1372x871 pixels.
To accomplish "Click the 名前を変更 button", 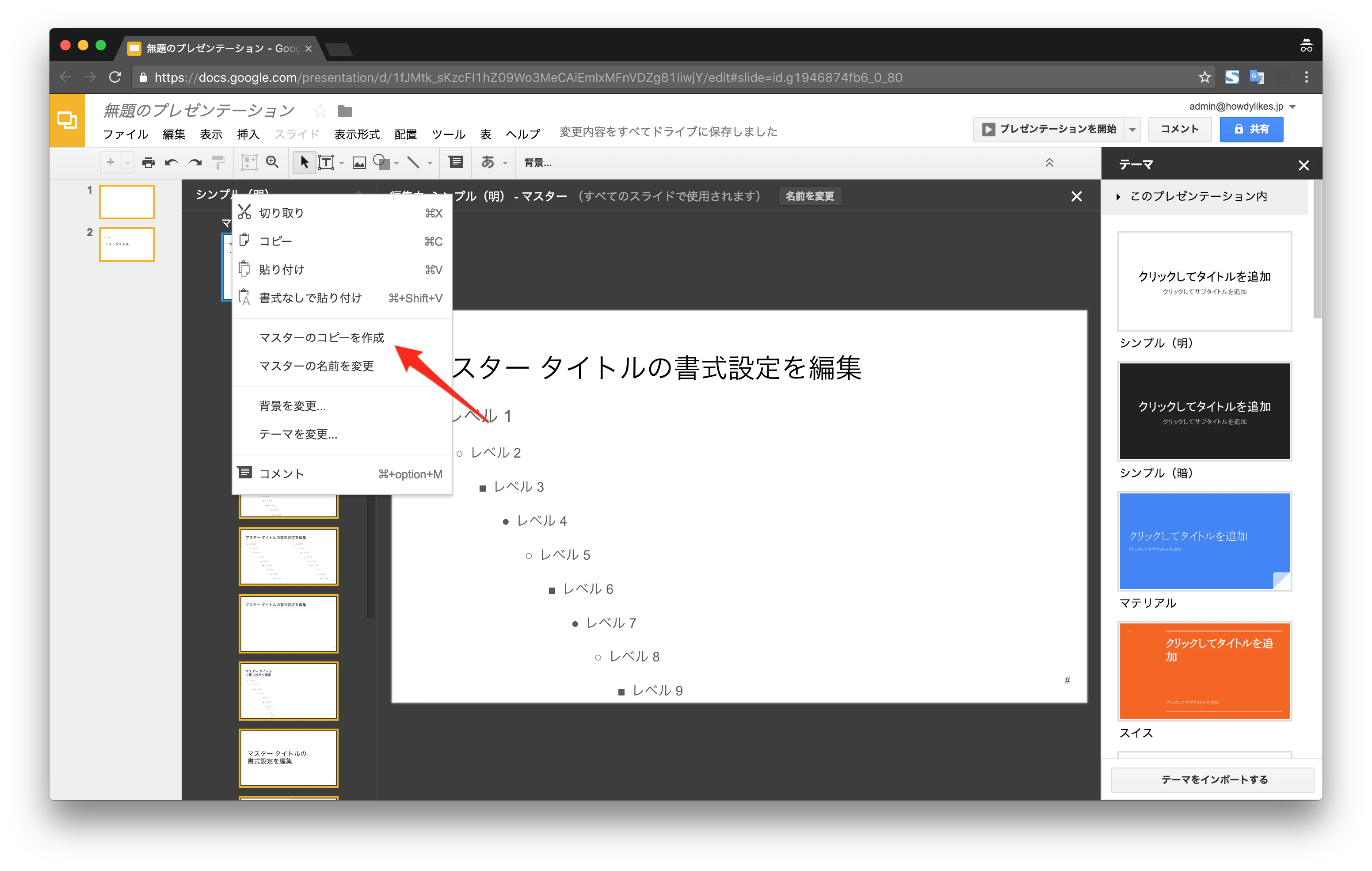I will 810,196.
